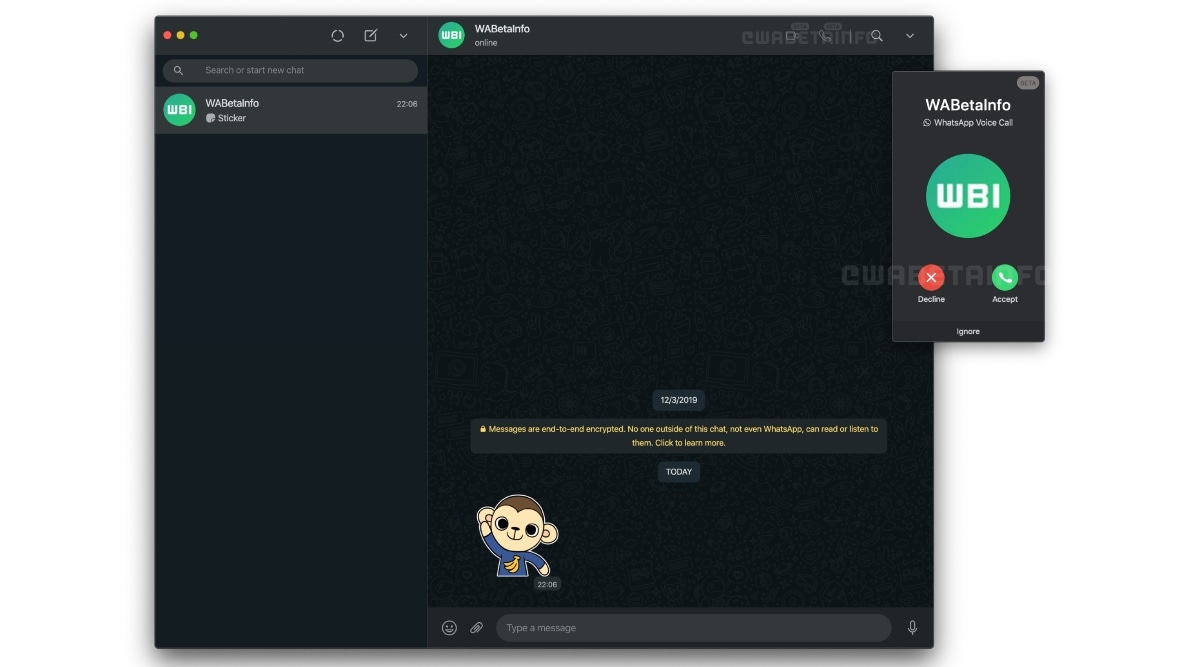
Task: Start a new chat with compose icon
Action: 371,35
